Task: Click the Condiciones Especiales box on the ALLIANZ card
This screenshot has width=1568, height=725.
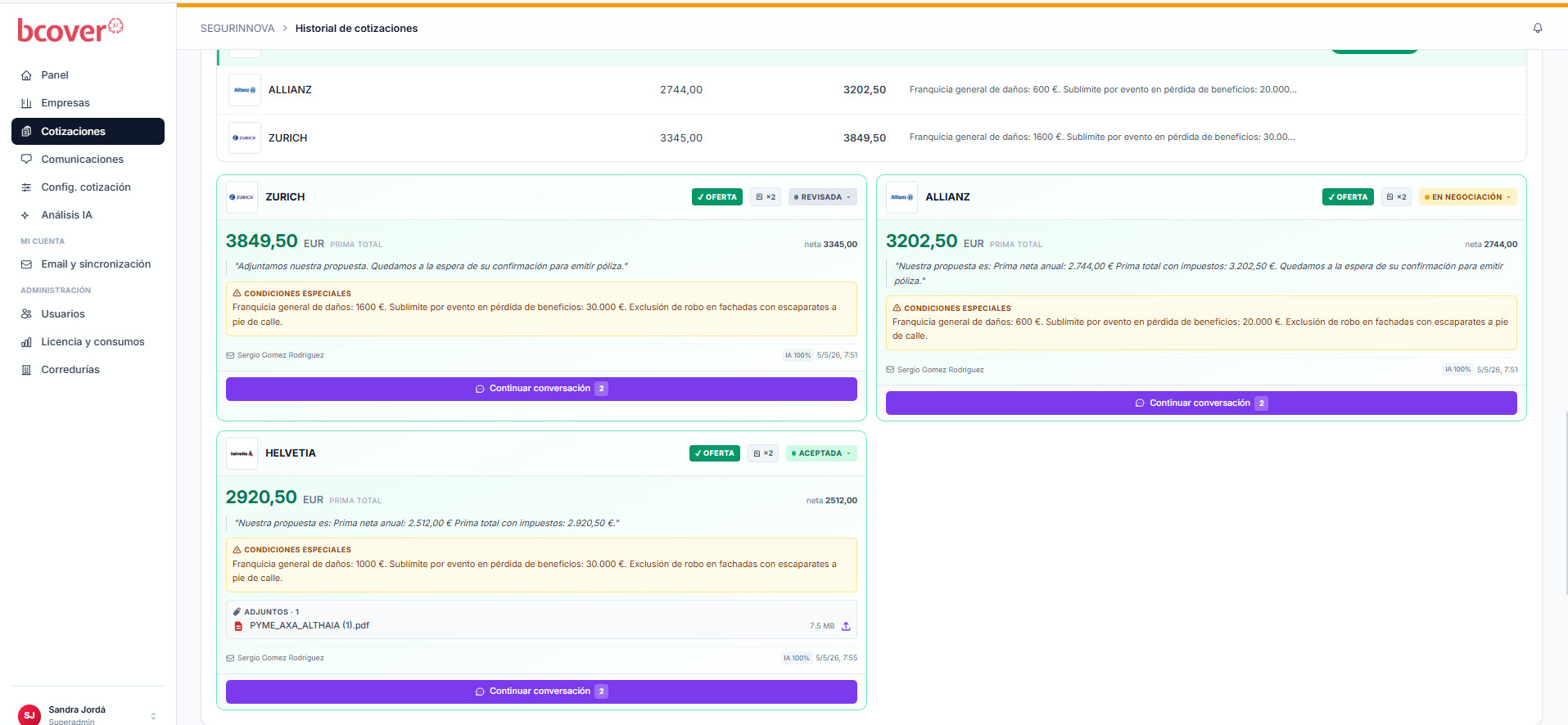Action: (x=1201, y=323)
